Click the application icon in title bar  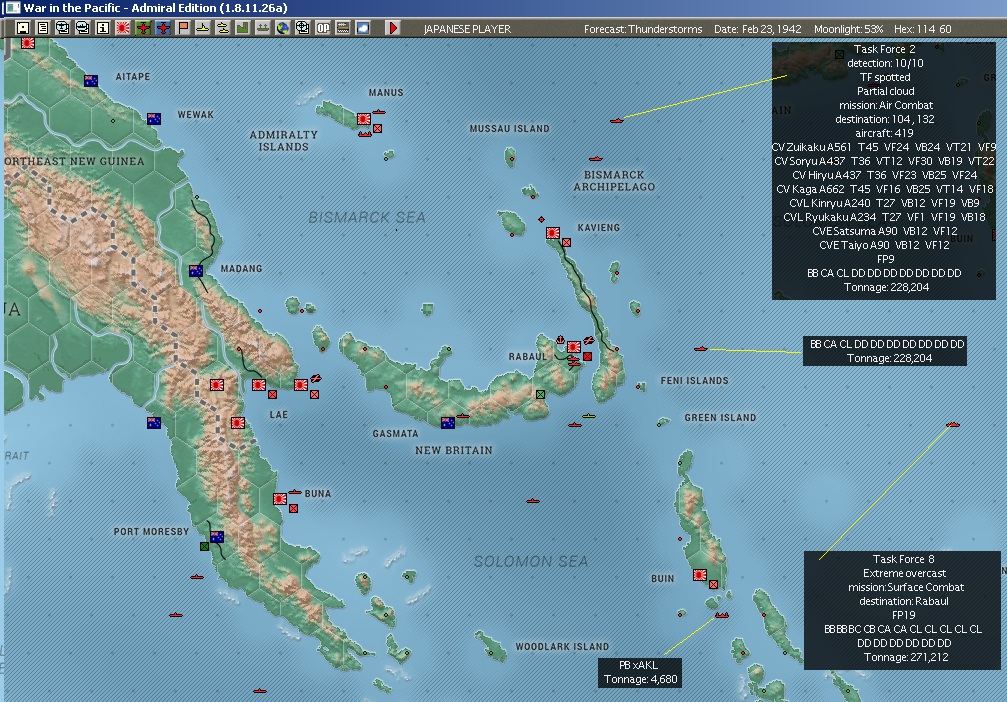12,8
